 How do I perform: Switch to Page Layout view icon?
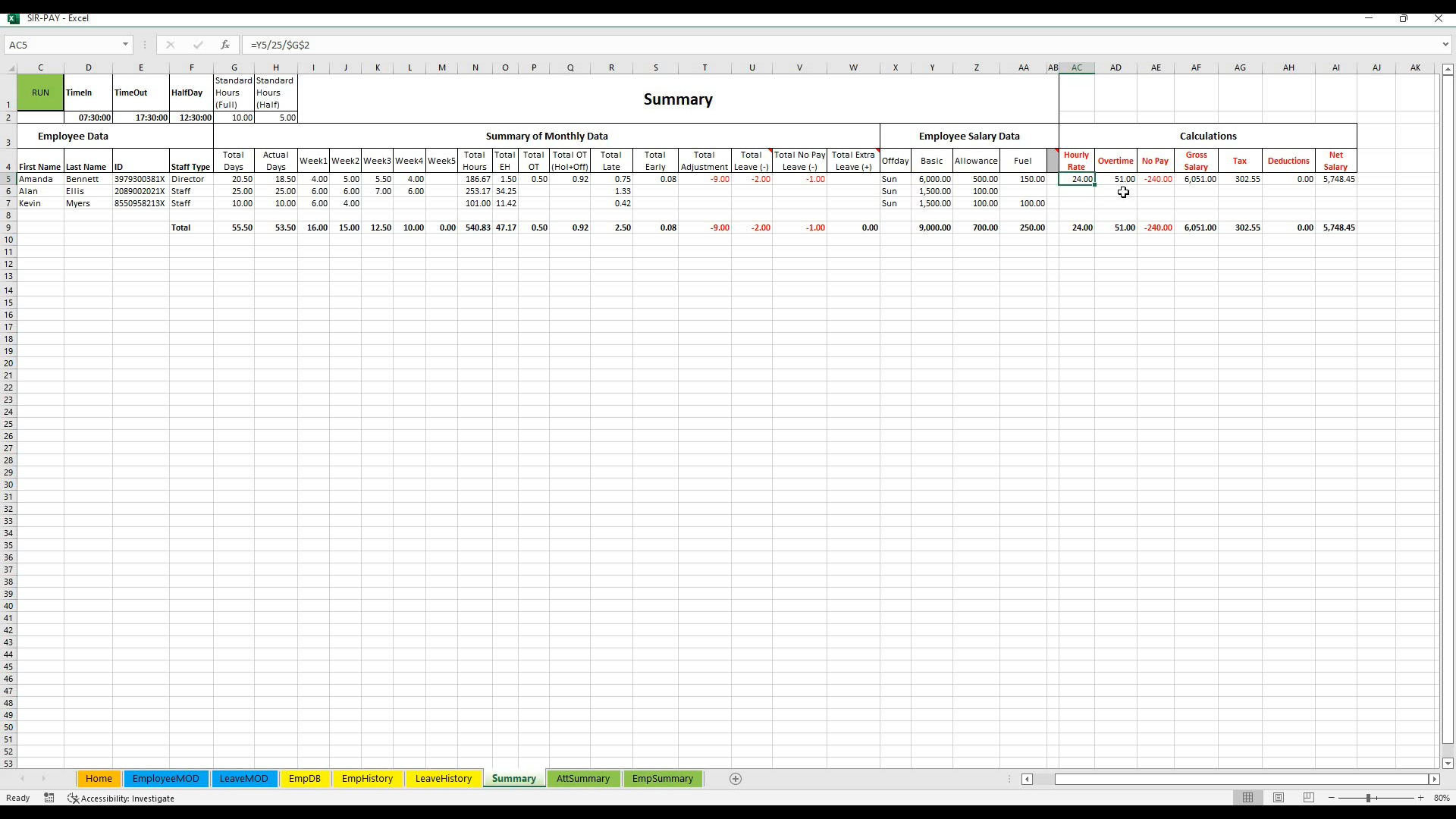pos(1279,798)
